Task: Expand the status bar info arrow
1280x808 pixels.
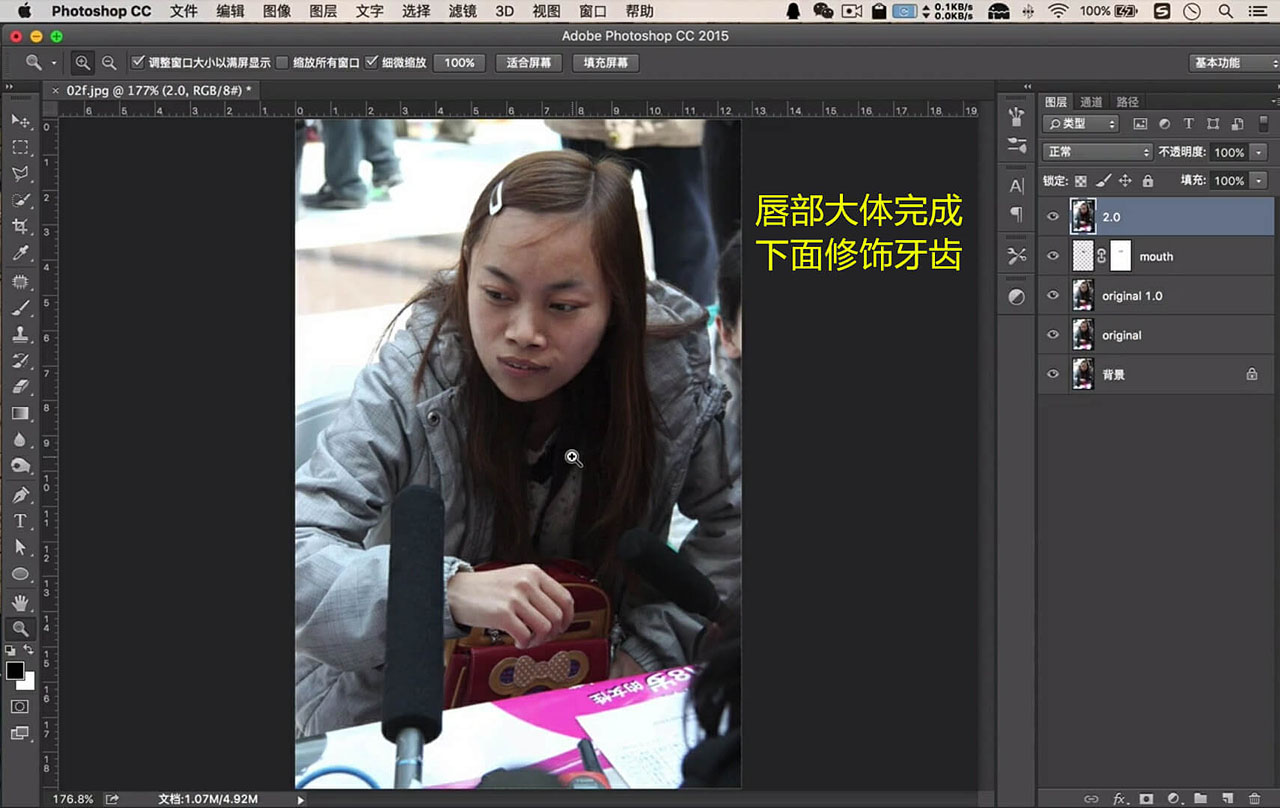Action: (301, 799)
